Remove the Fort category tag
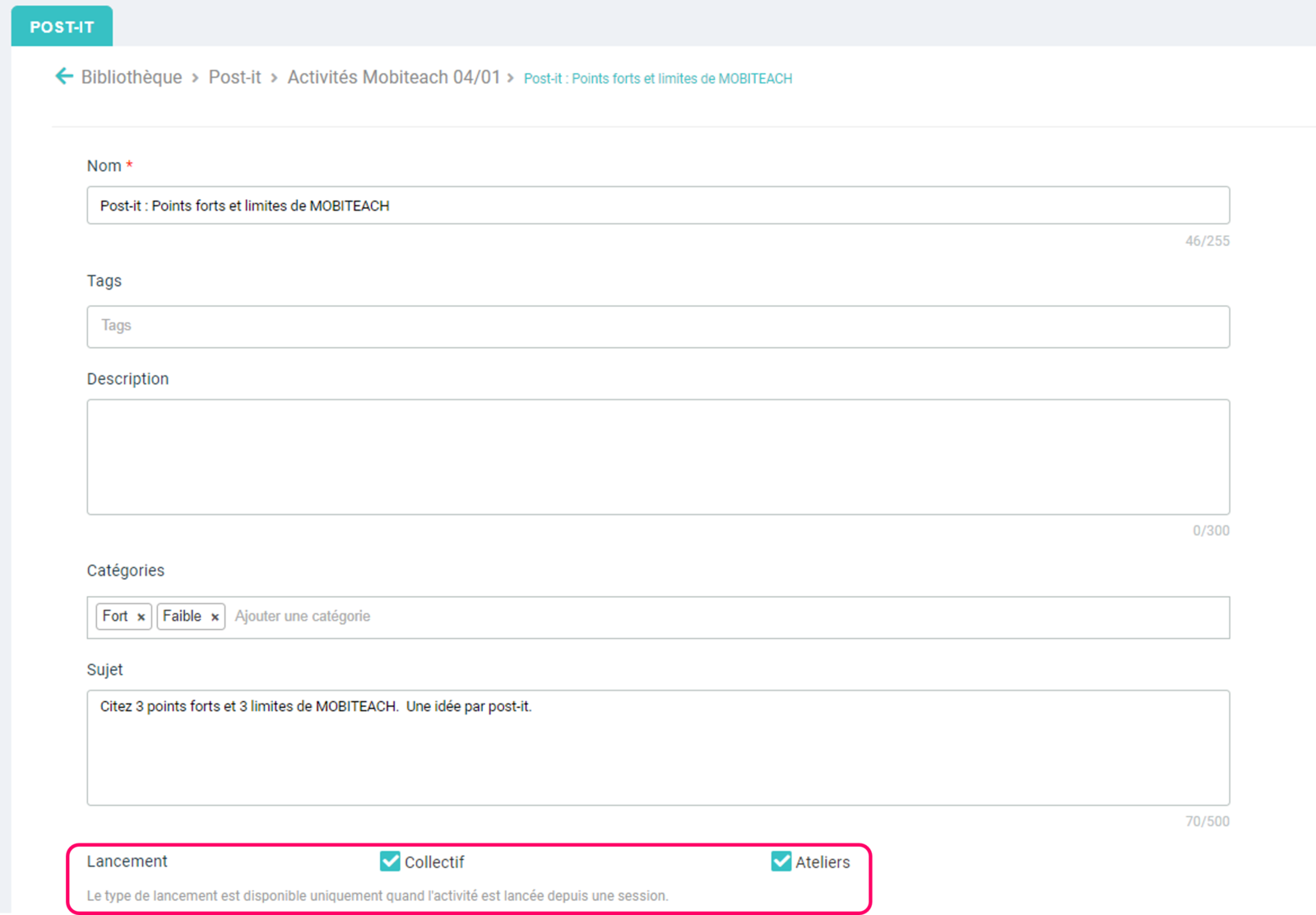Screen dimensions: 1316x915 [x=141, y=617]
